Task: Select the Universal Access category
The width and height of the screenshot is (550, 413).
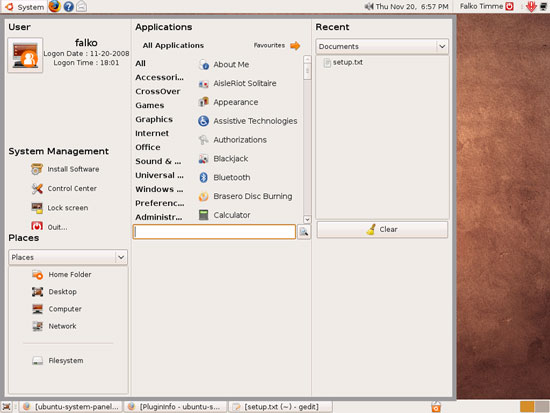Action: coord(159,175)
